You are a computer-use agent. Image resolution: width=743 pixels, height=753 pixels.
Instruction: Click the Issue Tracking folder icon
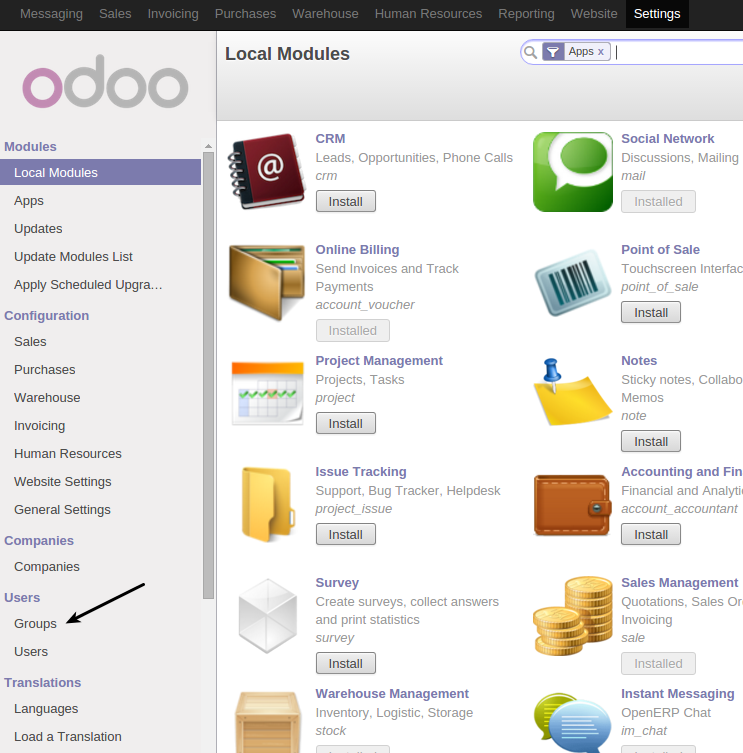click(268, 504)
